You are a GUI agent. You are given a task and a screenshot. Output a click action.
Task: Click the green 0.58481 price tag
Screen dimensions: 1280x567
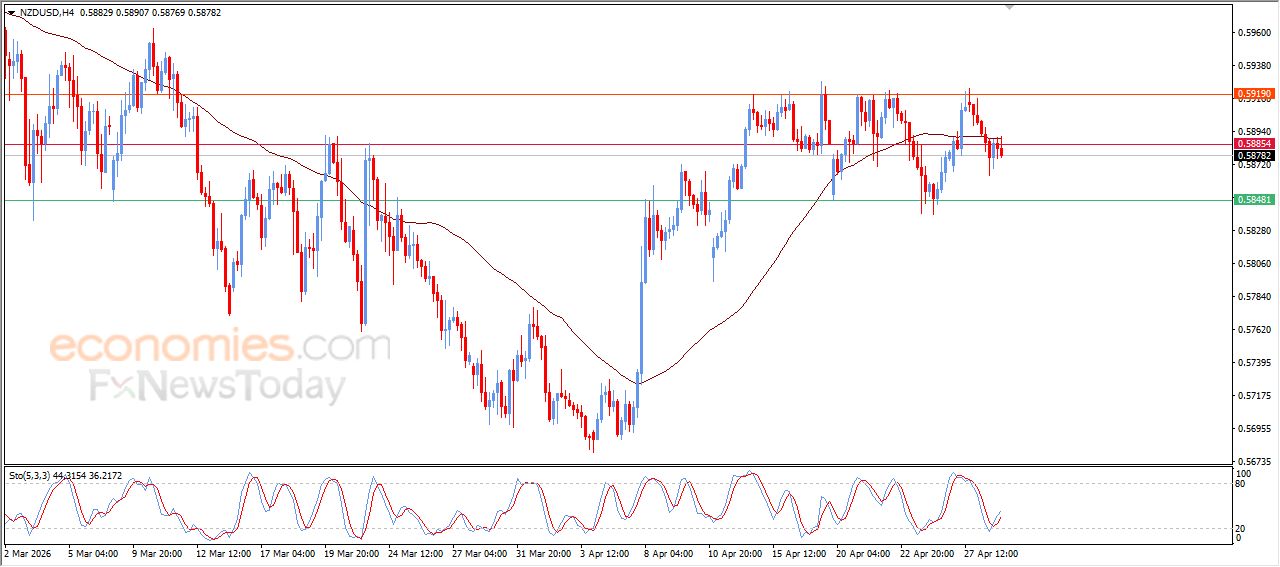(x=1254, y=200)
